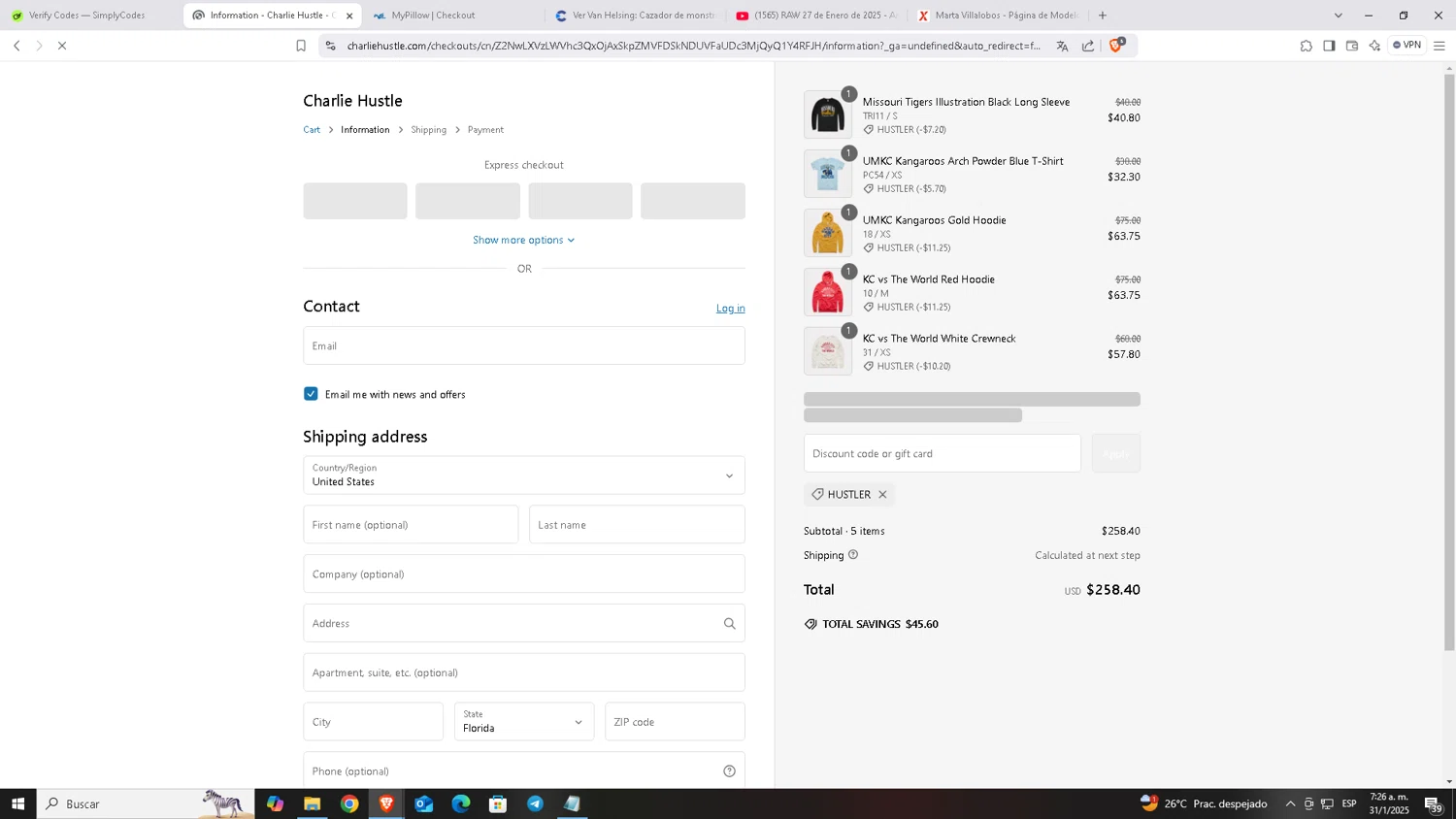
Task: Click the Payment breadcrumb step
Action: [485, 129]
